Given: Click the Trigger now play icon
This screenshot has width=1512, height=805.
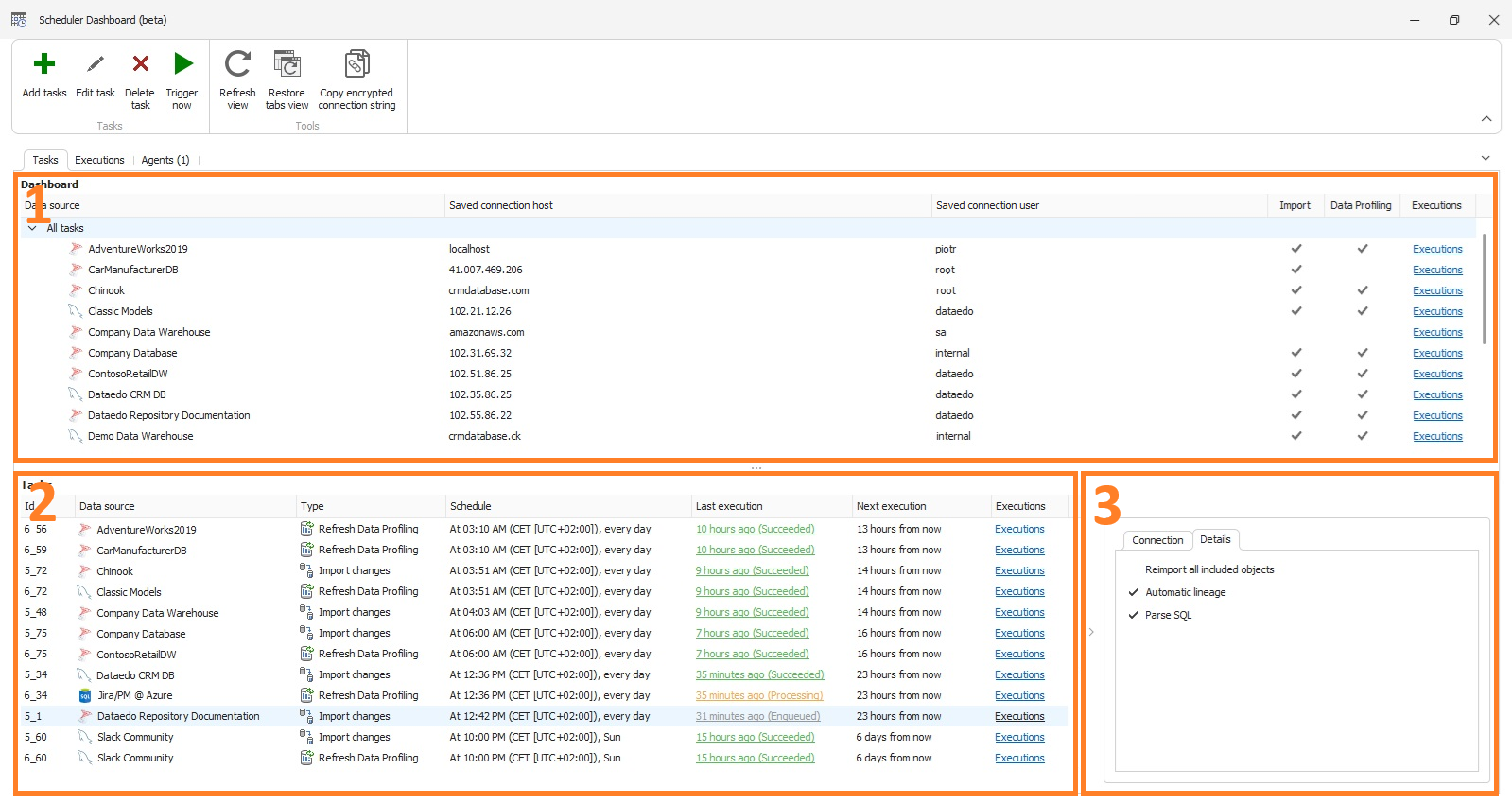Looking at the screenshot, I should pyautogui.click(x=182, y=63).
